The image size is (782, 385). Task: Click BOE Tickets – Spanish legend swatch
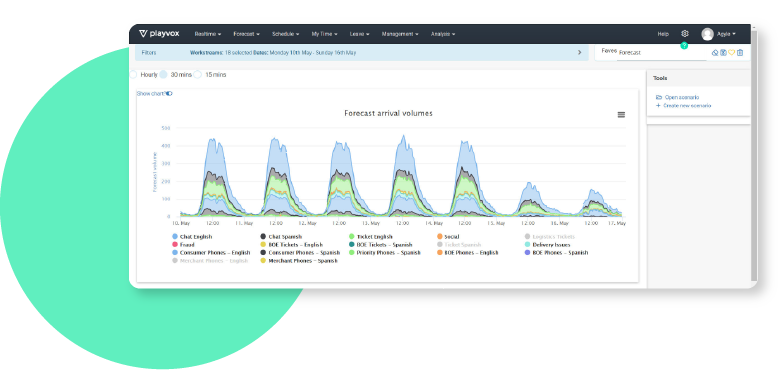pyautogui.click(x=352, y=245)
